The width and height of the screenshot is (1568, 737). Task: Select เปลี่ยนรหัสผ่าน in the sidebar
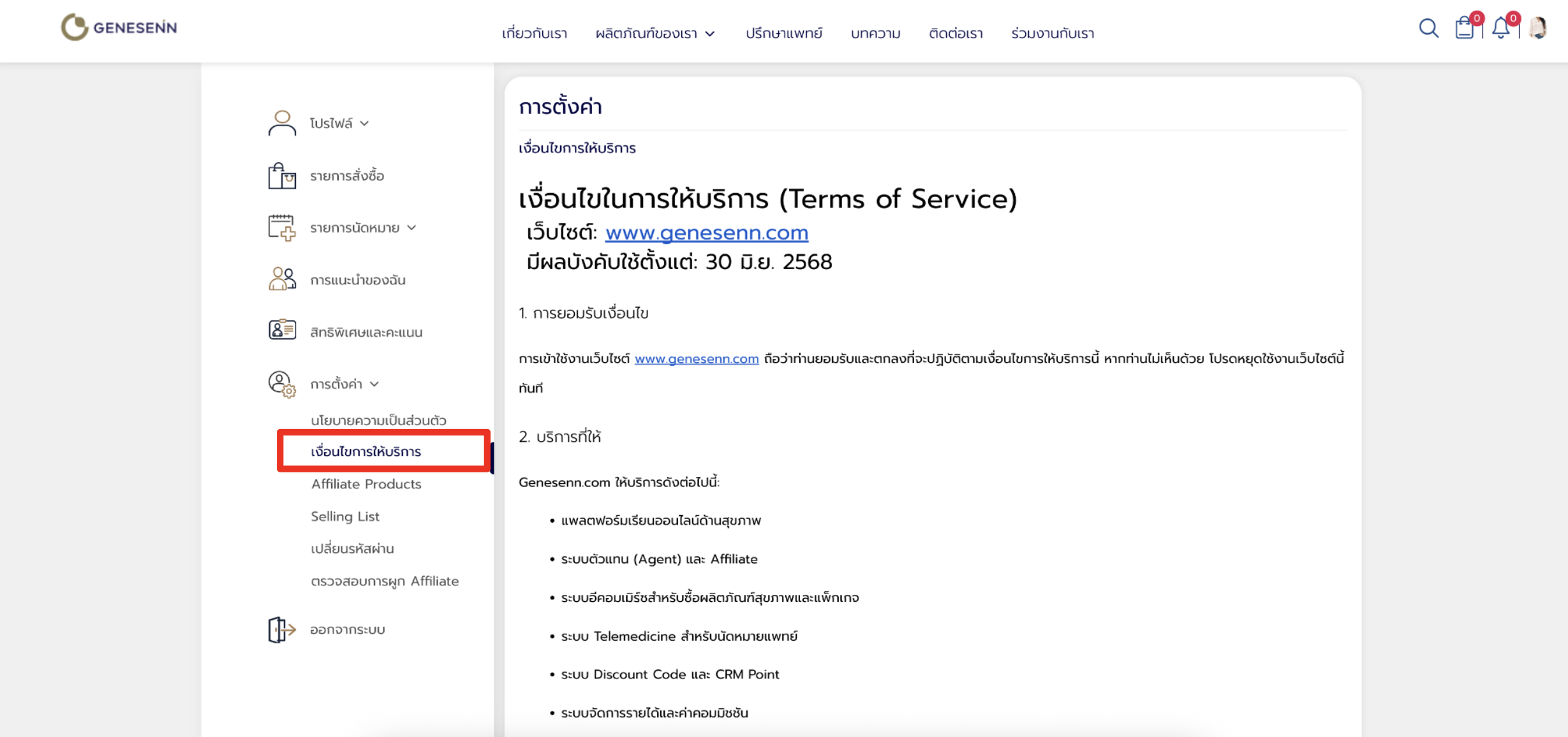click(x=352, y=548)
